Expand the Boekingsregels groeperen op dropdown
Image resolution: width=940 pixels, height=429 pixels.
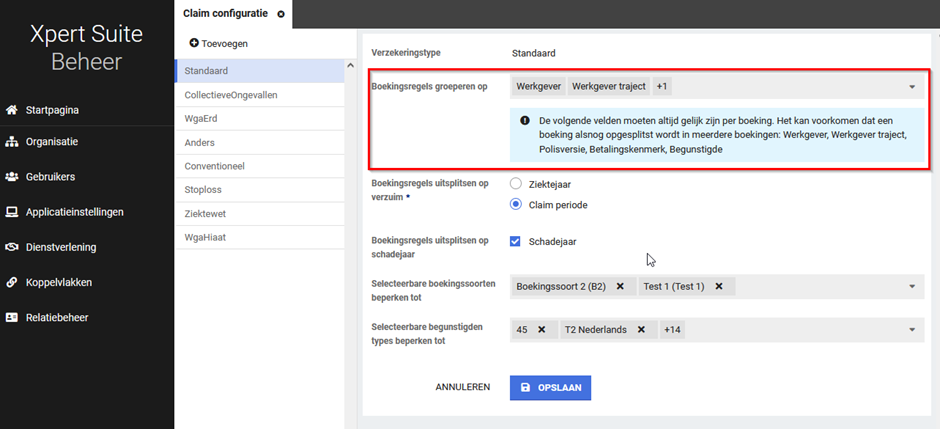point(912,87)
